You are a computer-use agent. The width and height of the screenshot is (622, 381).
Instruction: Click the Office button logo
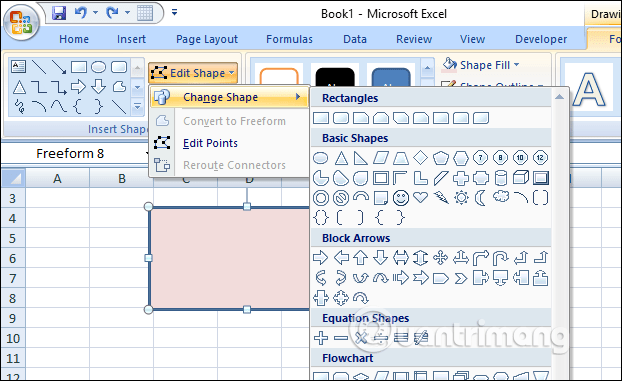tap(21, 22)
